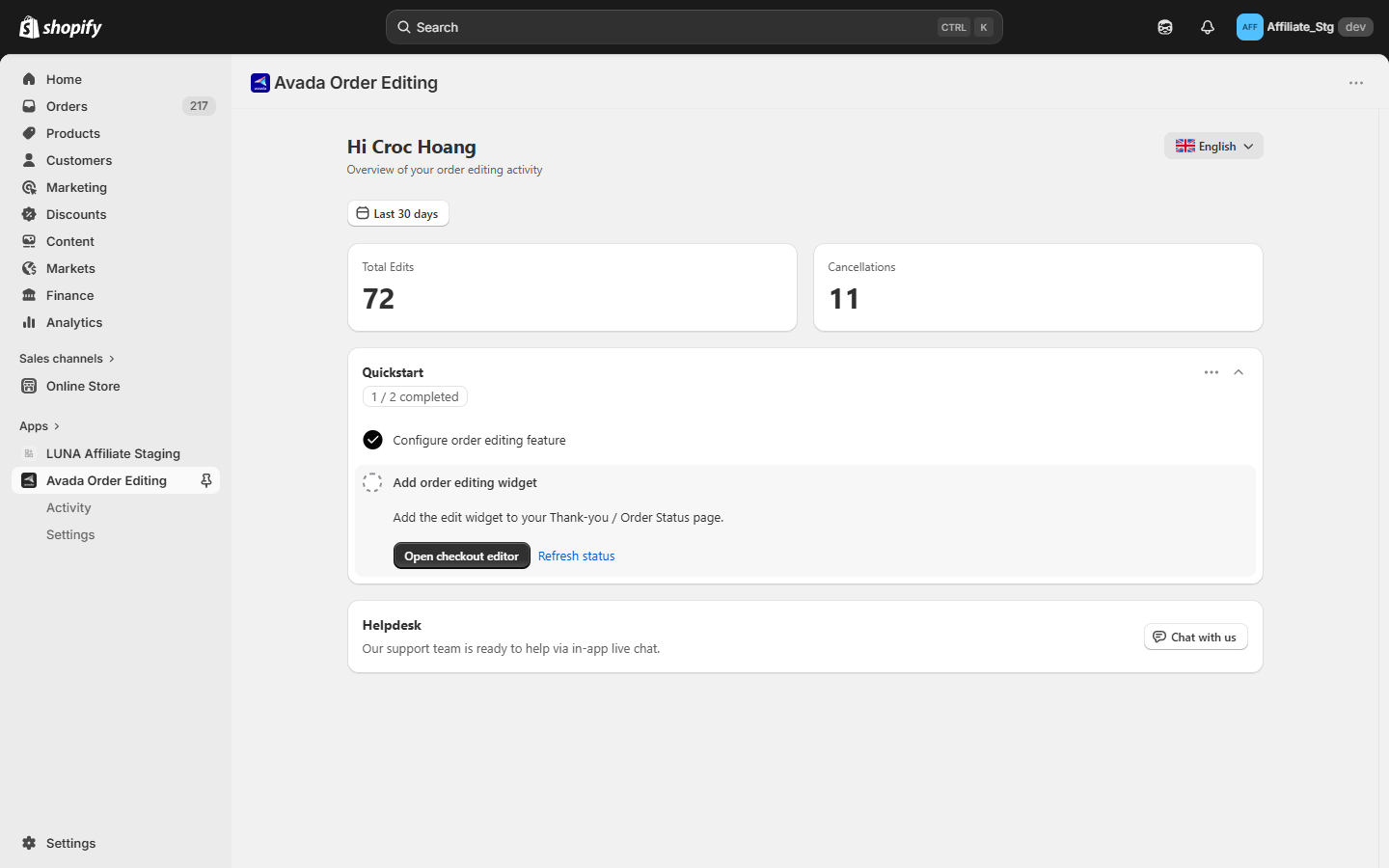This screenshot has width=1389, height=868.
Task: Click Chat with us button
Action: 1196,637
